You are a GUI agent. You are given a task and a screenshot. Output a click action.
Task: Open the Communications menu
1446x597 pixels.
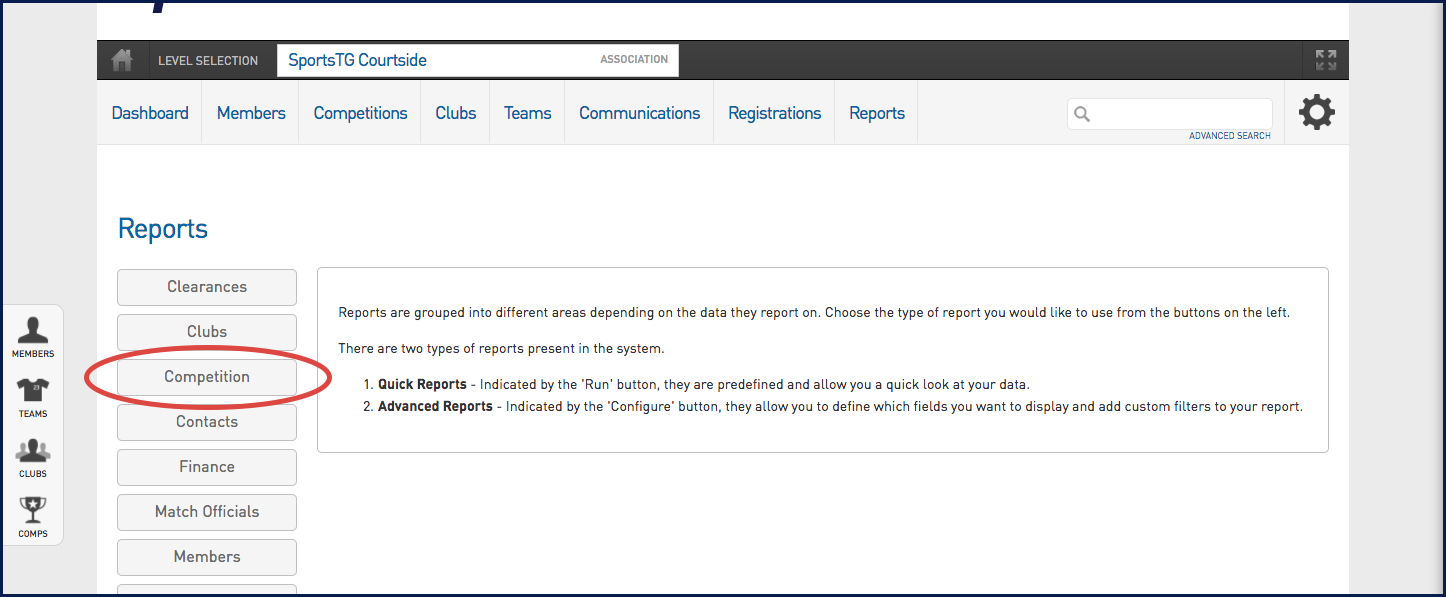(640, 113)
